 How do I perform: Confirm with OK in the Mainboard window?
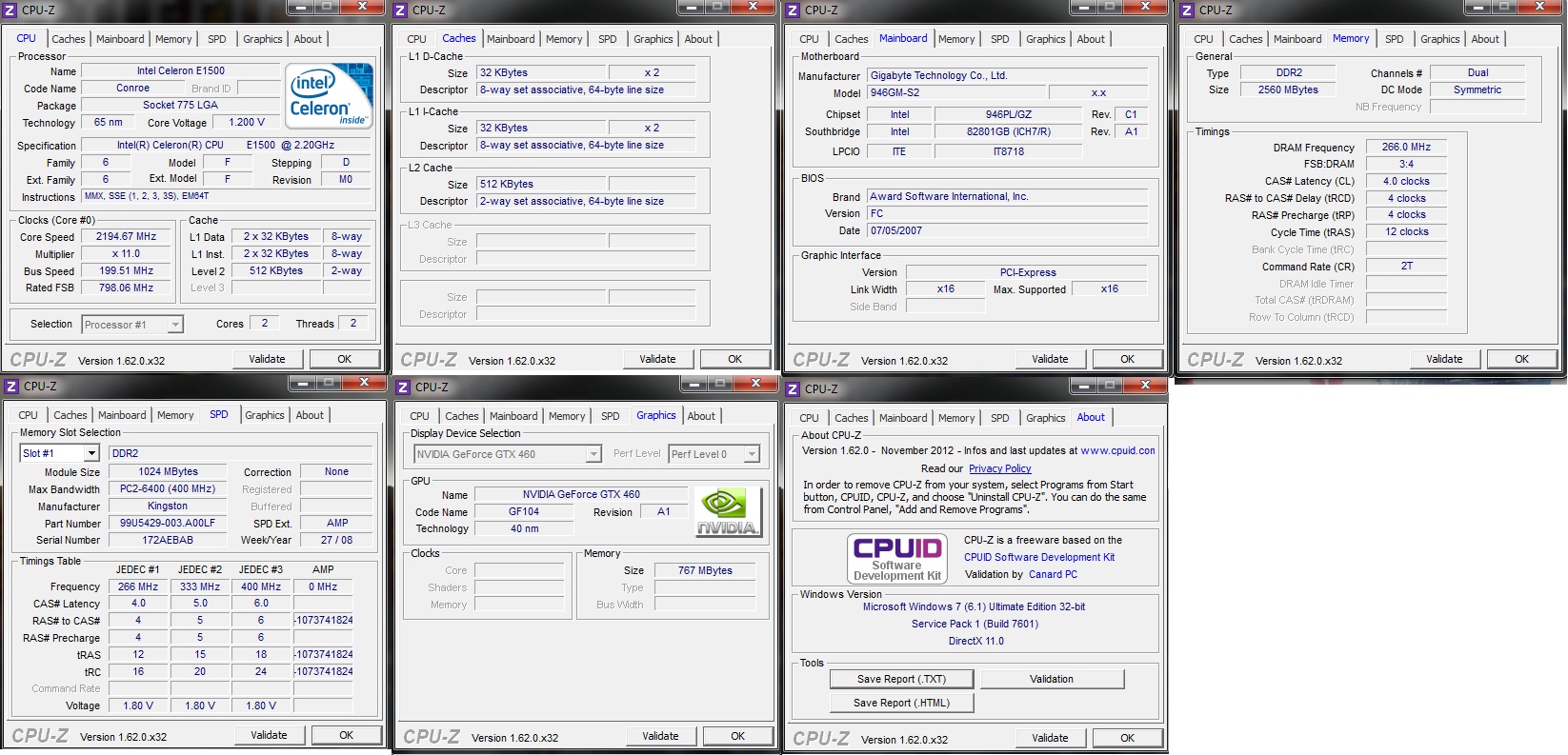(x=1128, y=359)
